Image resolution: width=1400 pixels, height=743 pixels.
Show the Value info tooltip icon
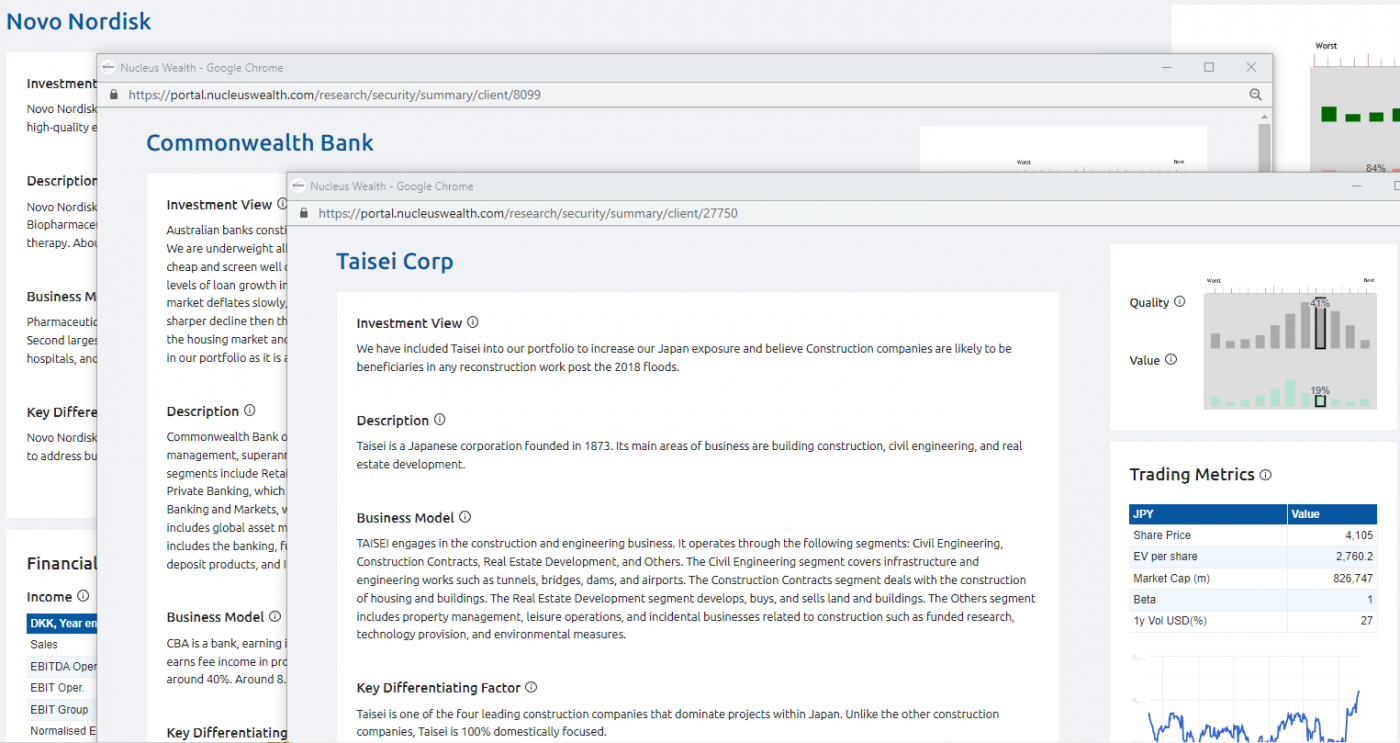tap(1171, 360)
